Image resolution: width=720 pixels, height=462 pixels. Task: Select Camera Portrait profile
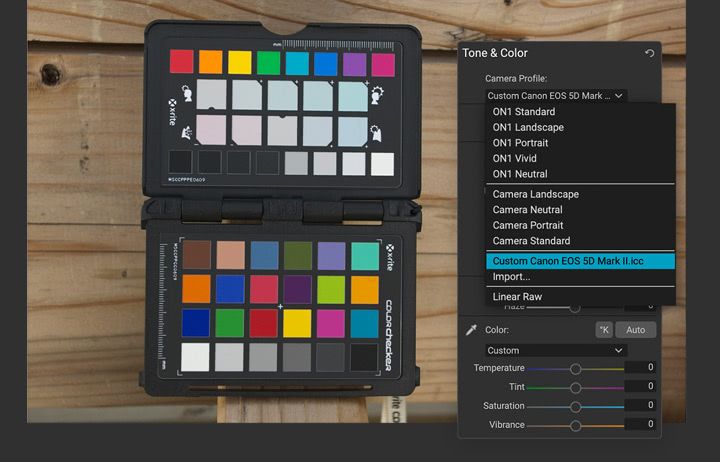tap(580, 225)
